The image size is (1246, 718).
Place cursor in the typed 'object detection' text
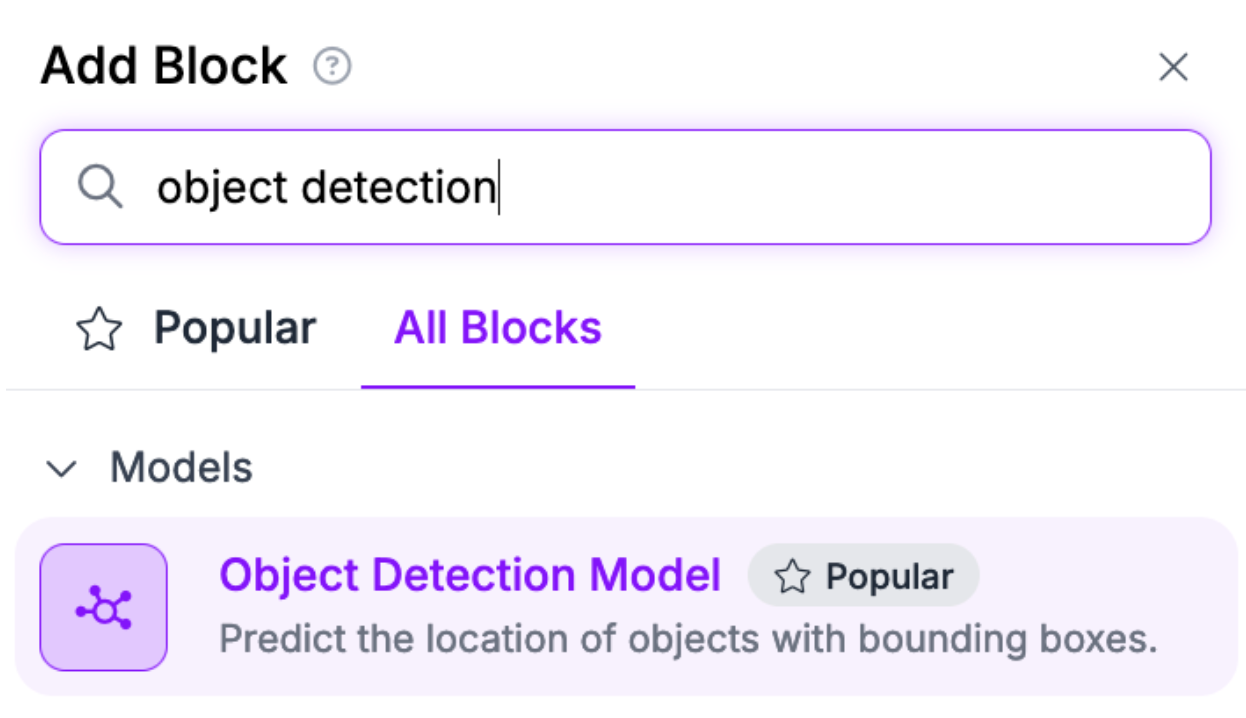pos(325,187)
